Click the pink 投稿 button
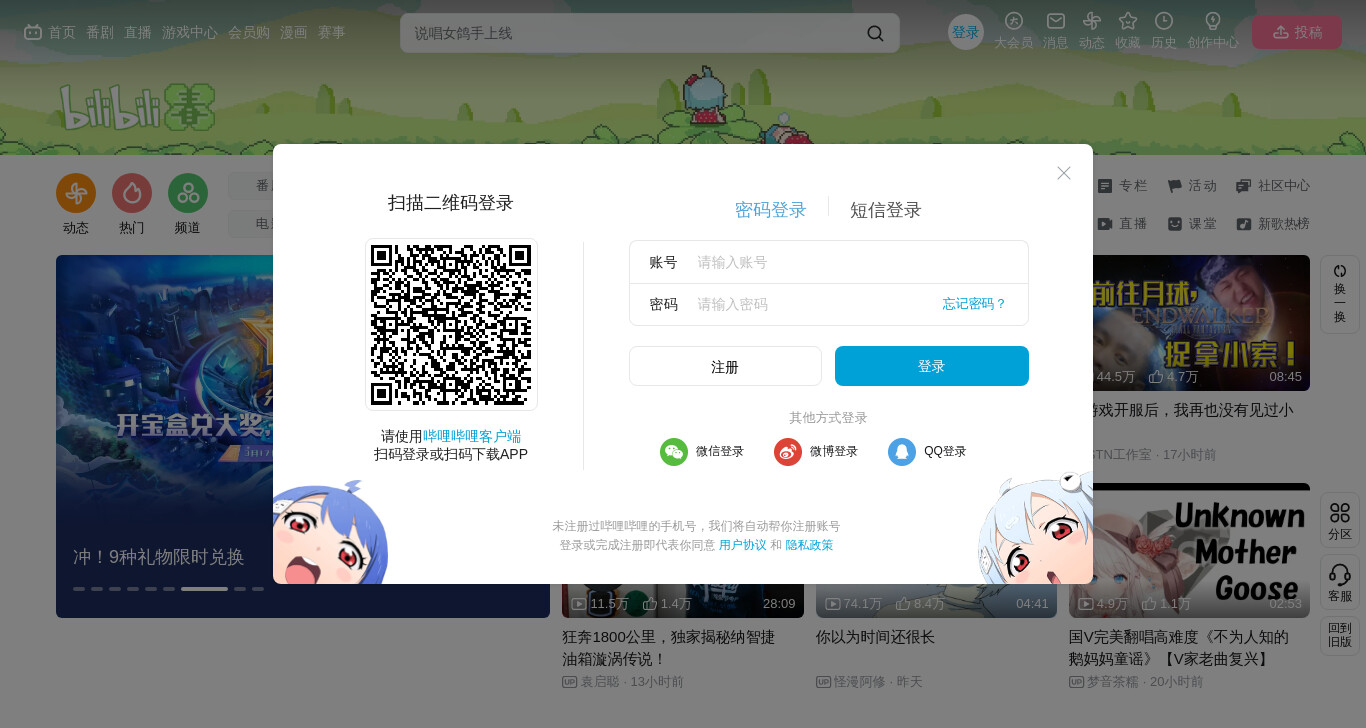 1297,32
